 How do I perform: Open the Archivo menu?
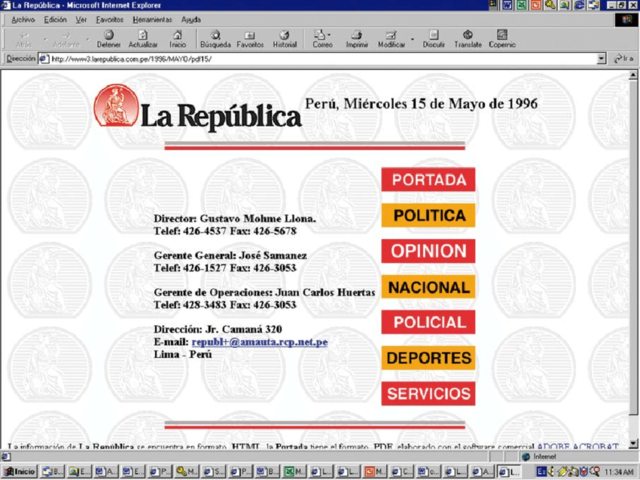[x=23, y=20]
